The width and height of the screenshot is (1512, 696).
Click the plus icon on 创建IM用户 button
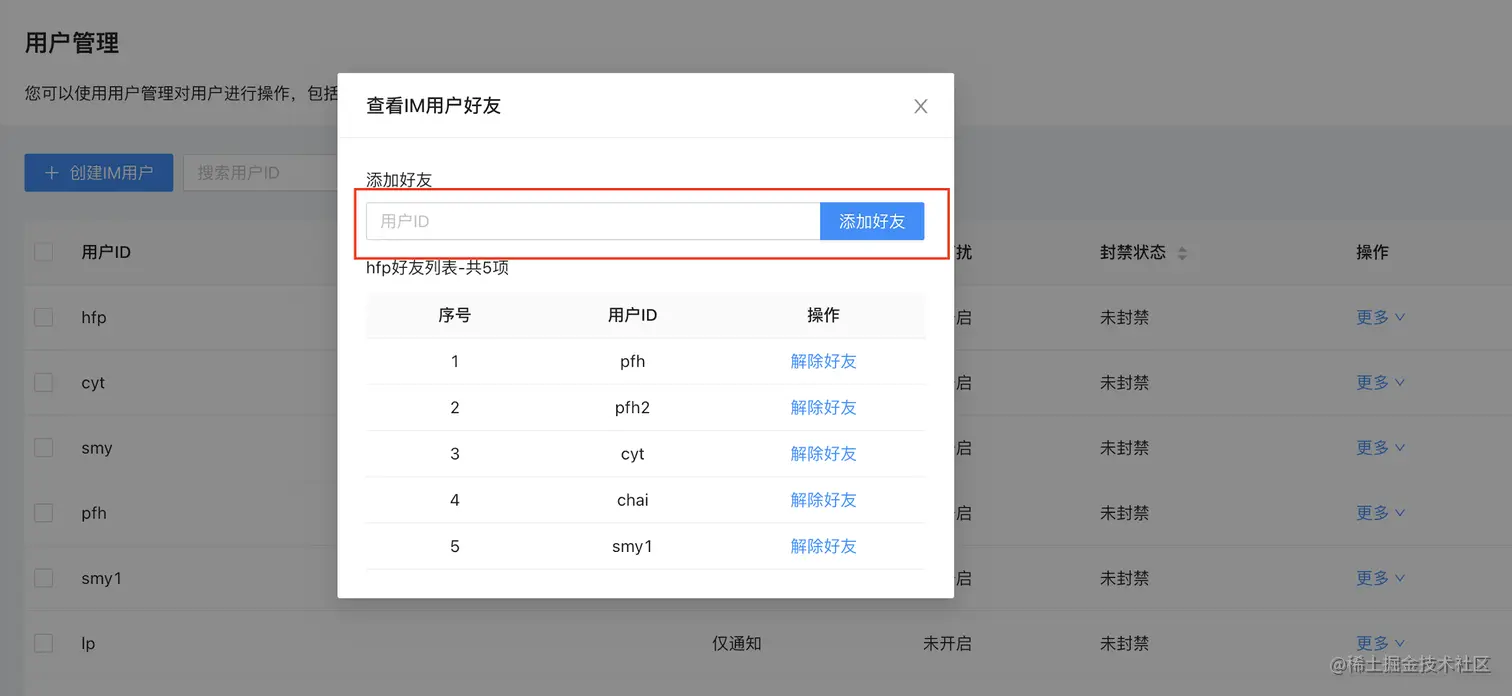pos(52,172)
